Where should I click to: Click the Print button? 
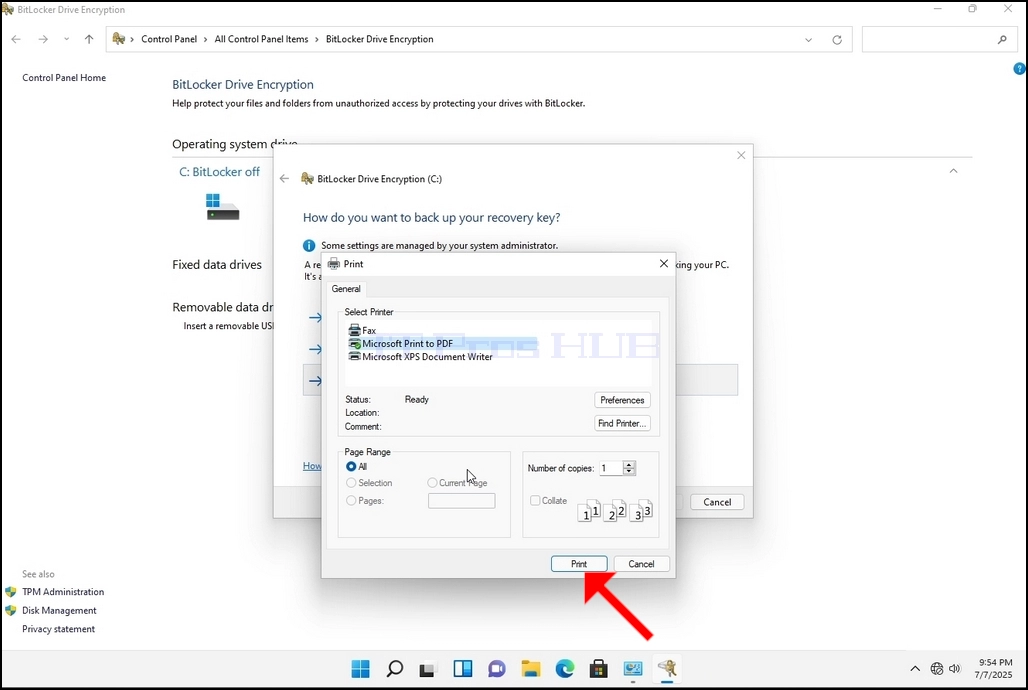579,564
